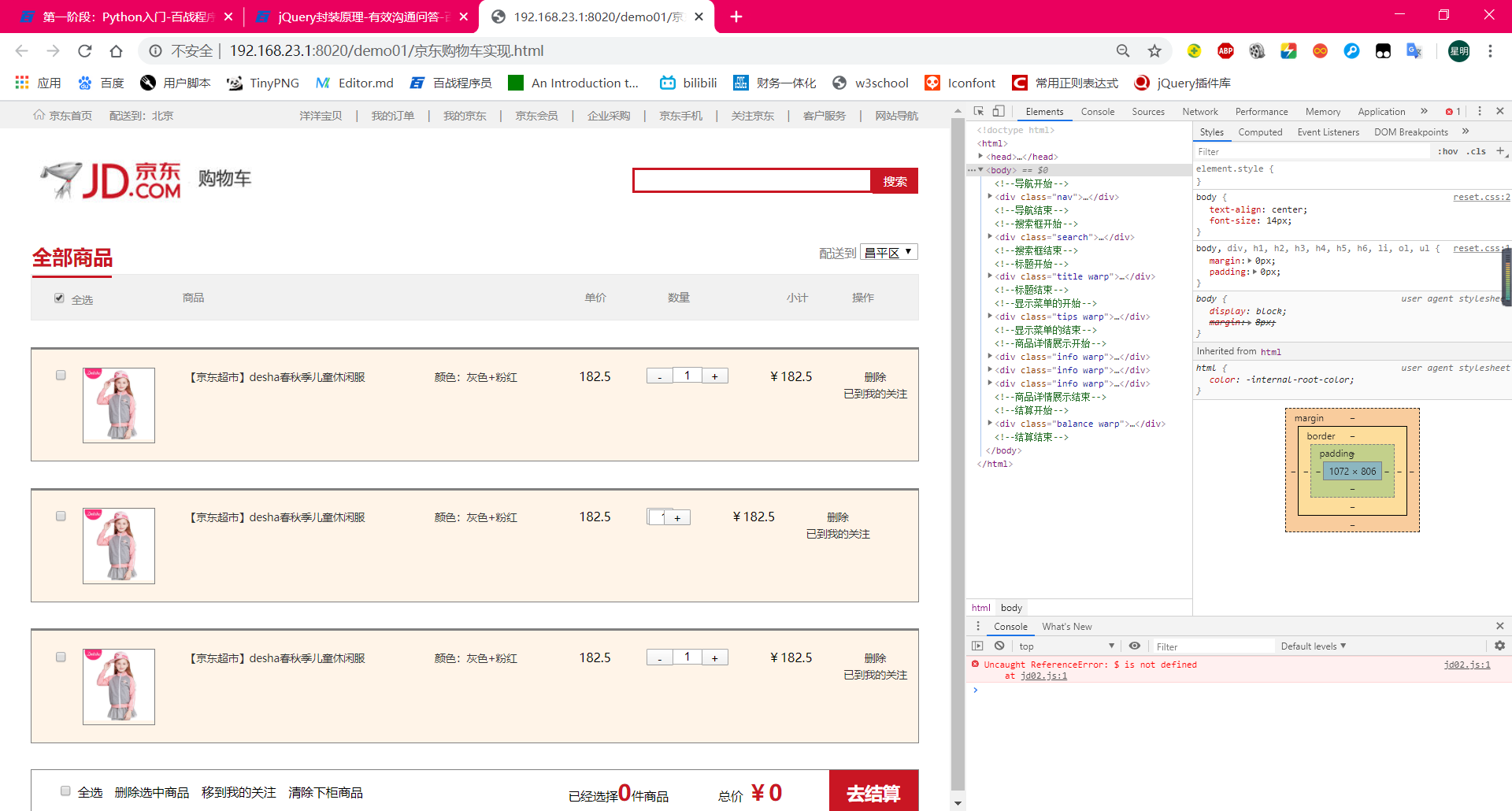
Task: Click the Styles filter input
Action: (1312, 151)
